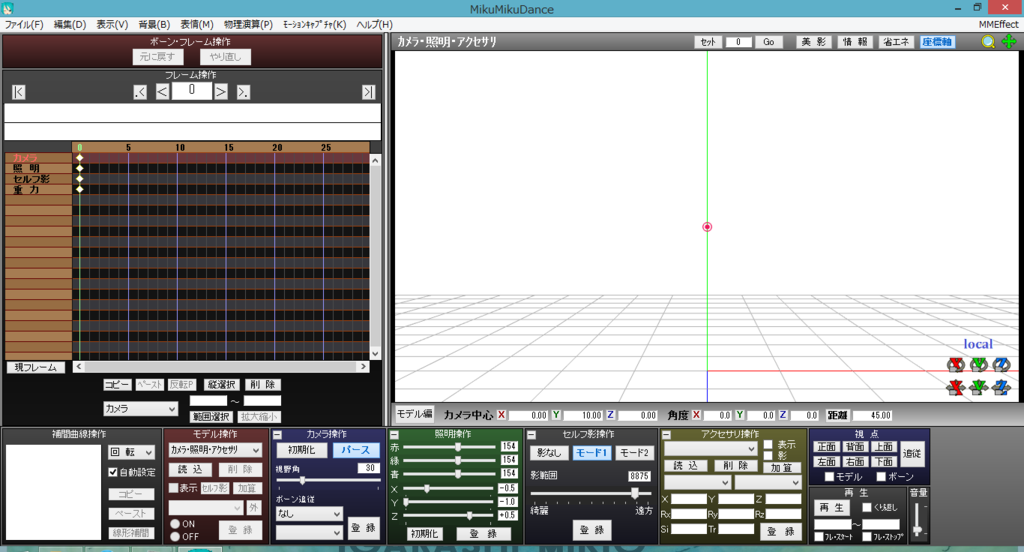
Task: Open the 回転 interpolation dropdown
Action: click(131, 452)
